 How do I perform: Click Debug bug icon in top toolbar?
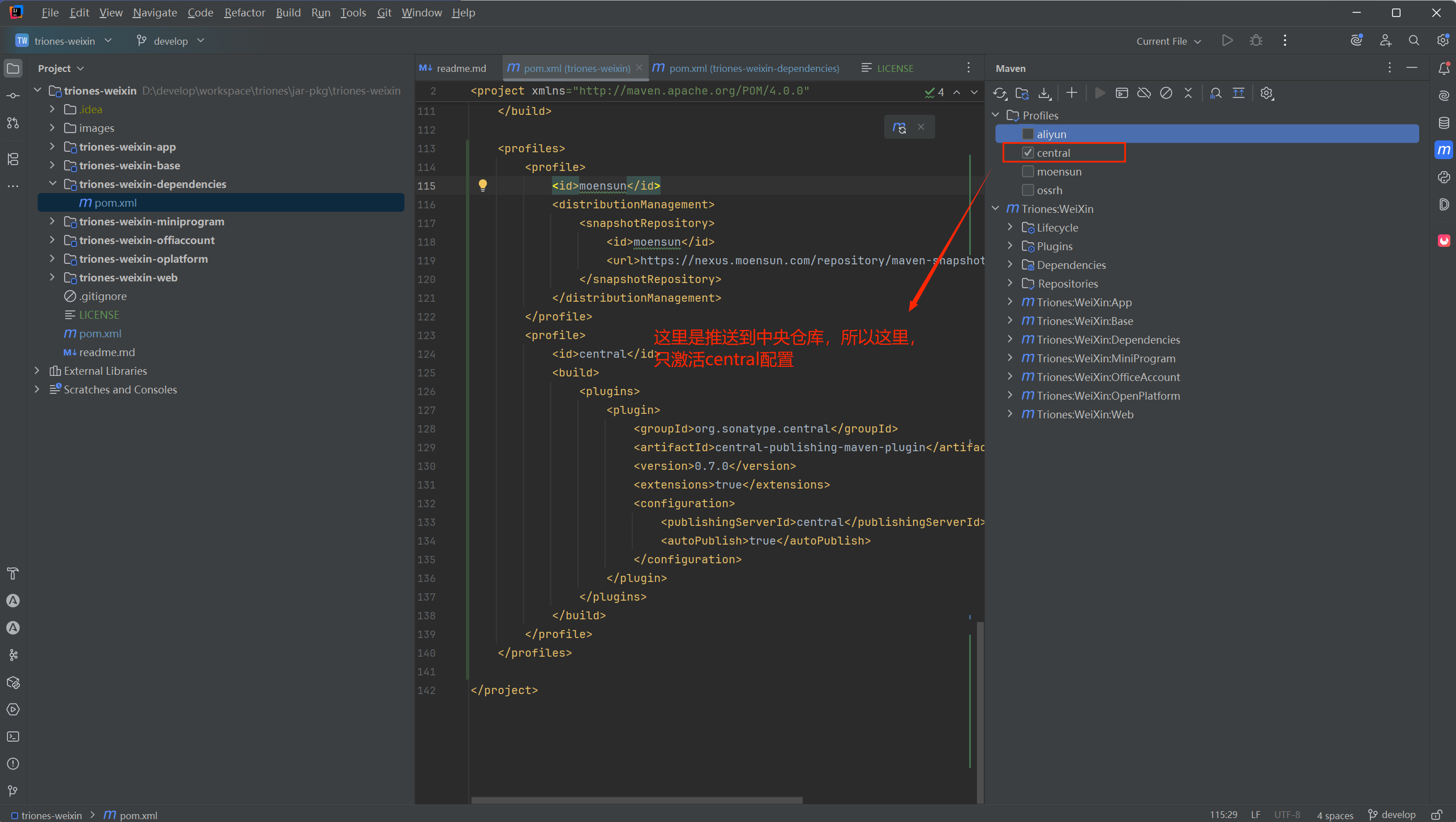[1256, 41]
